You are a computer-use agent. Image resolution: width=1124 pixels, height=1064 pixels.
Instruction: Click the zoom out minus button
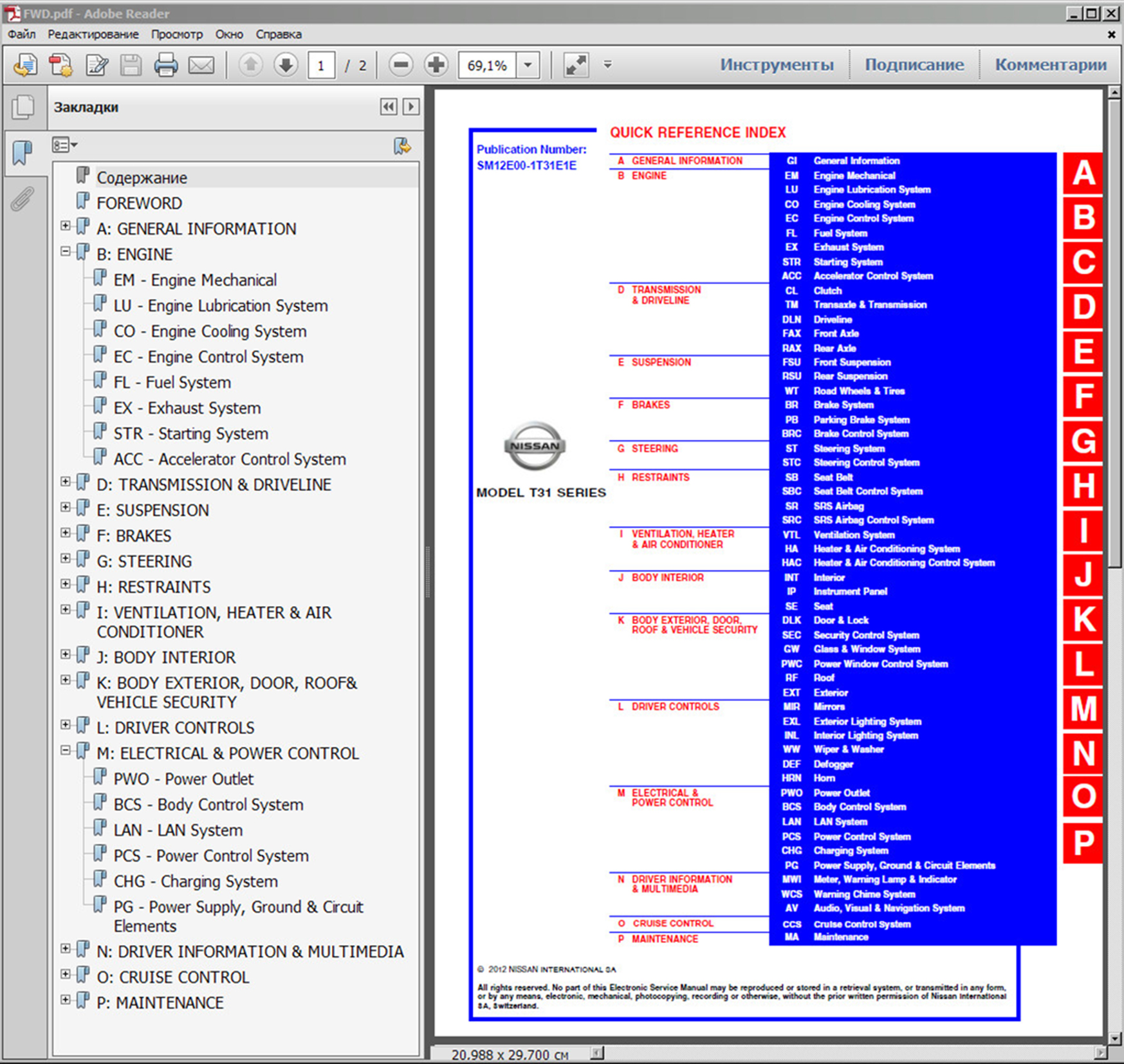(401, 65)
